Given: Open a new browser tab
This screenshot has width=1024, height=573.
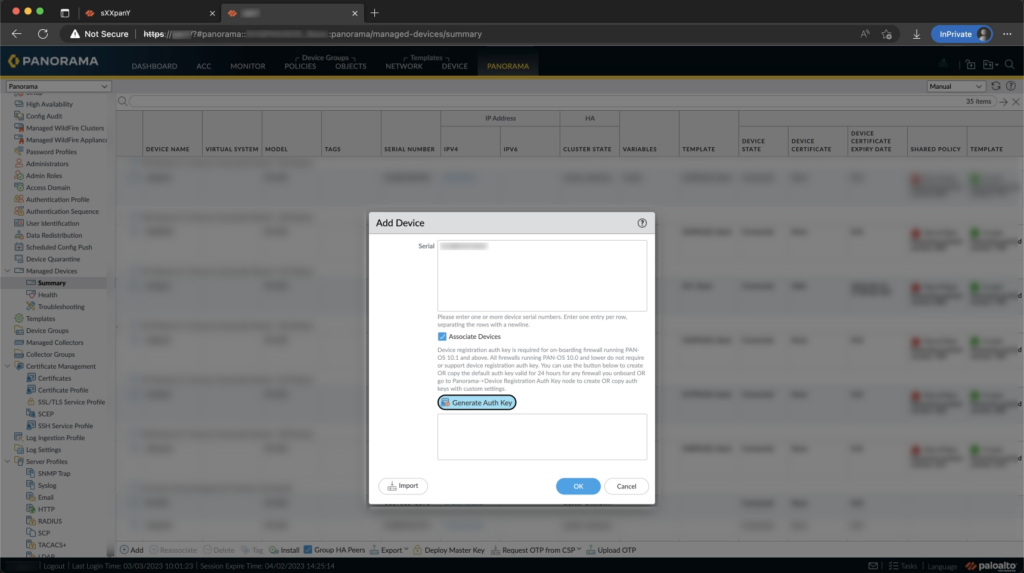Looking at the screenshot, I should [374, 13].
